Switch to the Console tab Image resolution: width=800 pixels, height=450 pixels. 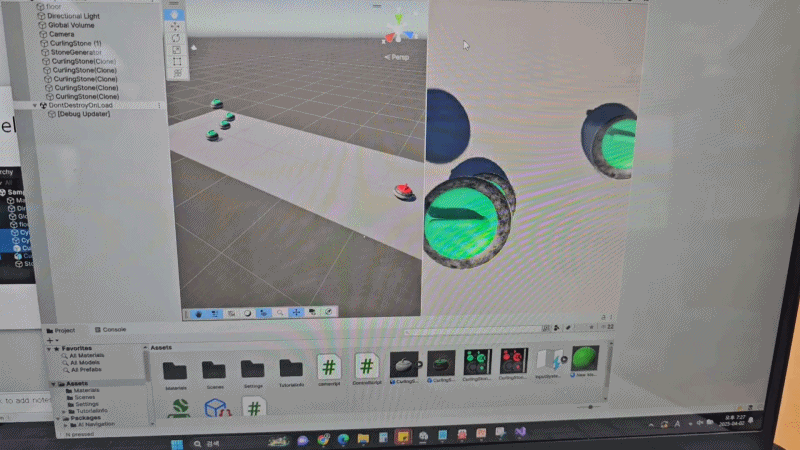pyautogui.click(x=110, y=330)
